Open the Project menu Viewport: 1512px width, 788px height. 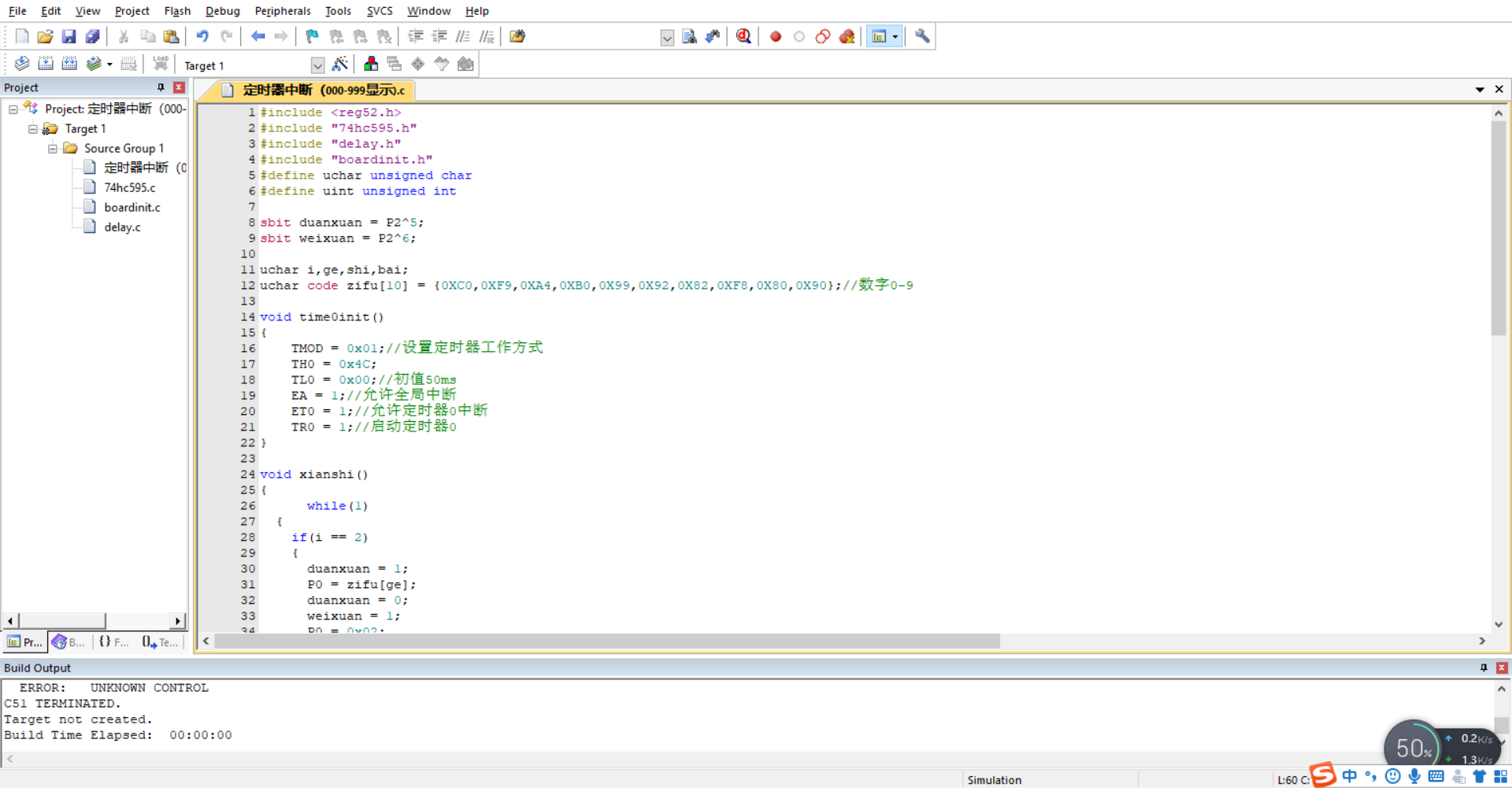coord(132,11)
